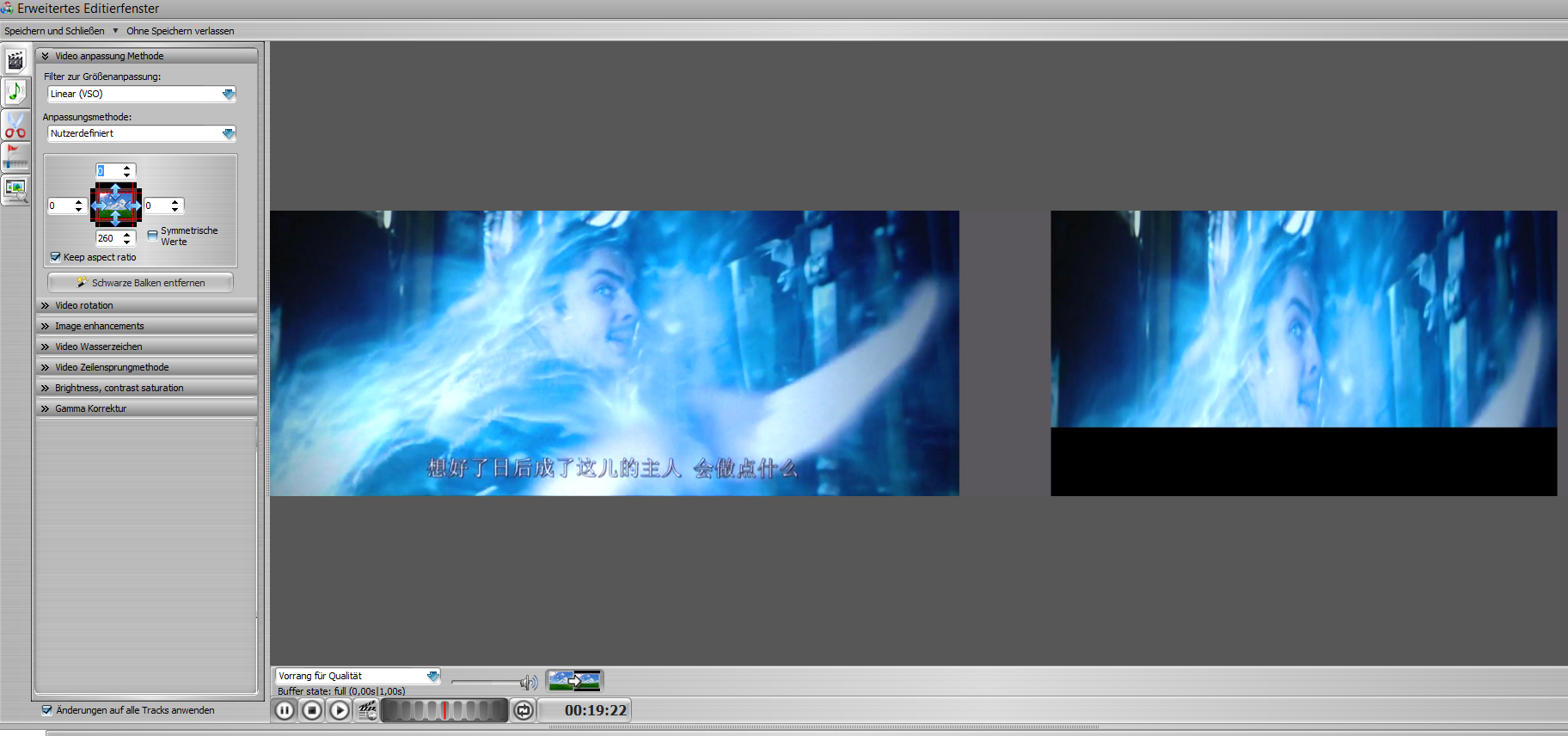Click Ohne Speichern verlassen
Viewport: 1568px width, 736px height.
click(181, 31)
